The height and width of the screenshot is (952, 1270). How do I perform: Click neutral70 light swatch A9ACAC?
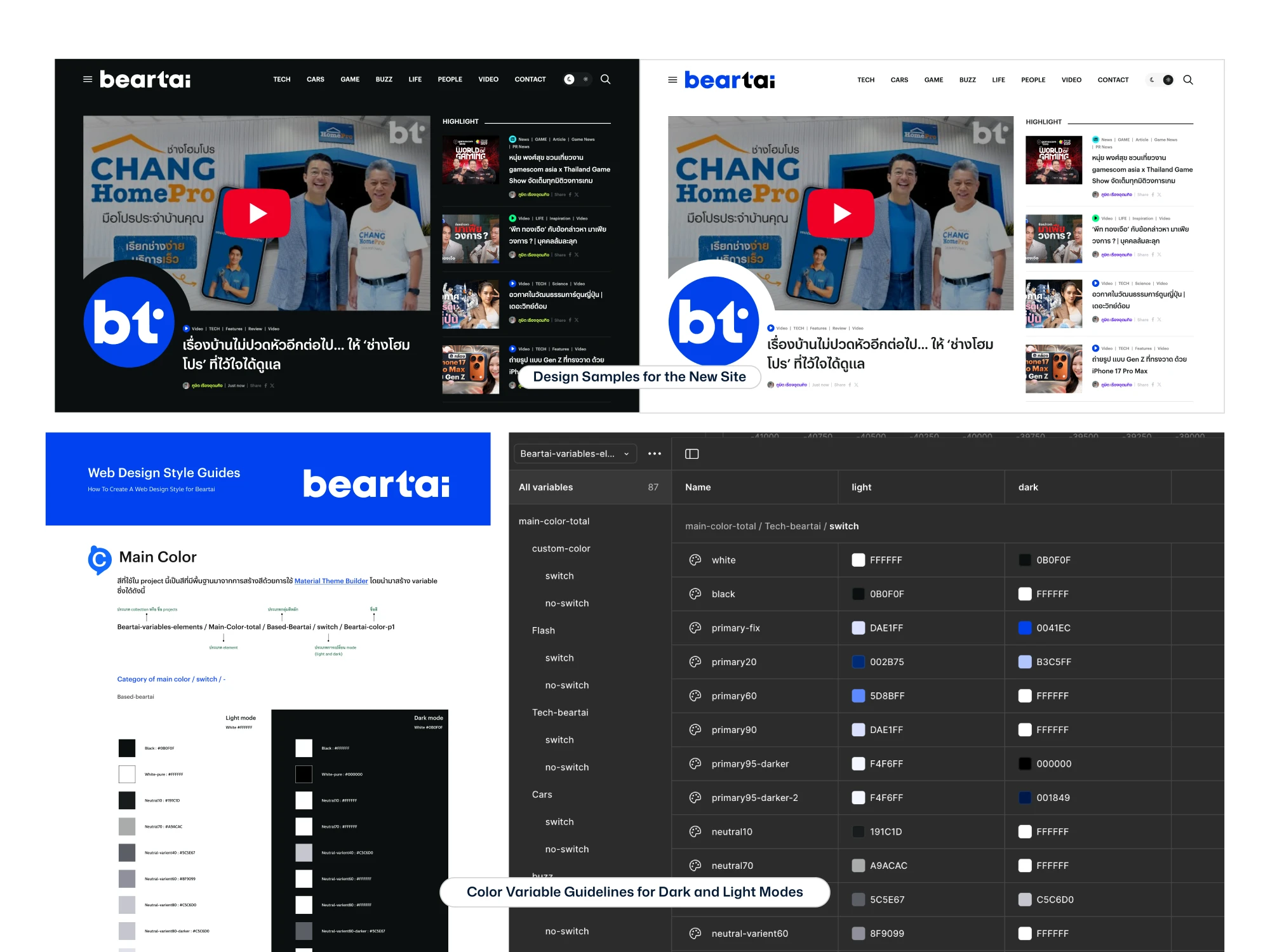tap(859, 866)
